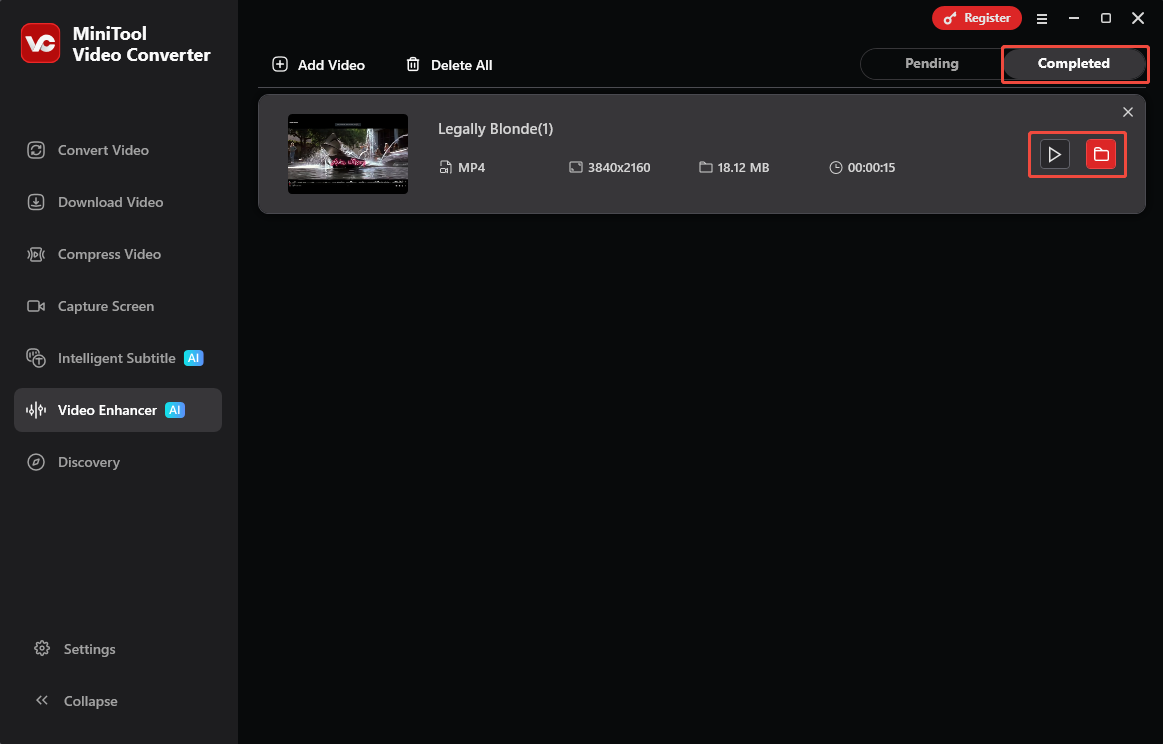Add a new video with Add Video
The height and width of the screenshot is (744, 1163).
point(318,64)
